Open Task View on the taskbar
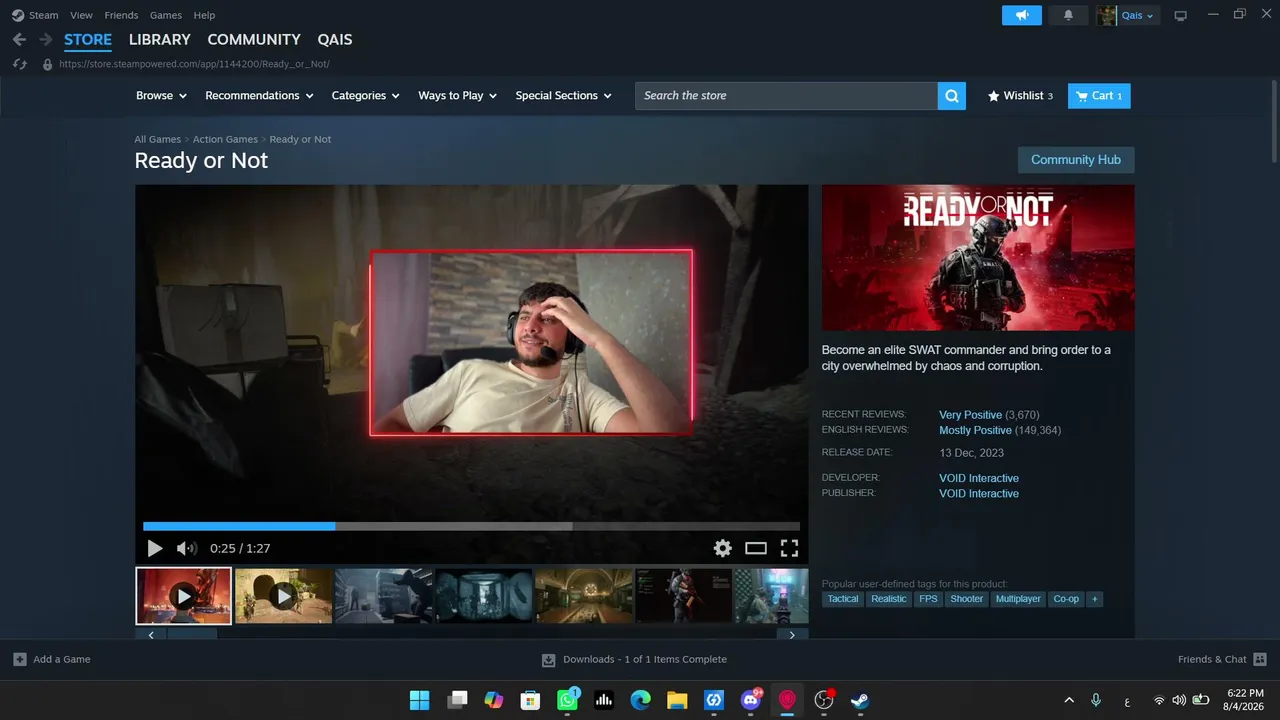Image resolution: width=1280 pixels, height=720 pixels. pyautogui.click(x=457, y=700)
